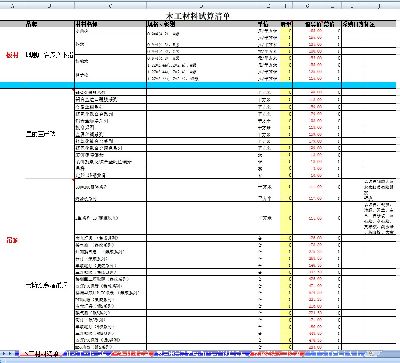The image size is (400, 363).
Task: Click the 品牌 header cell
Action: tap(32, 24)
